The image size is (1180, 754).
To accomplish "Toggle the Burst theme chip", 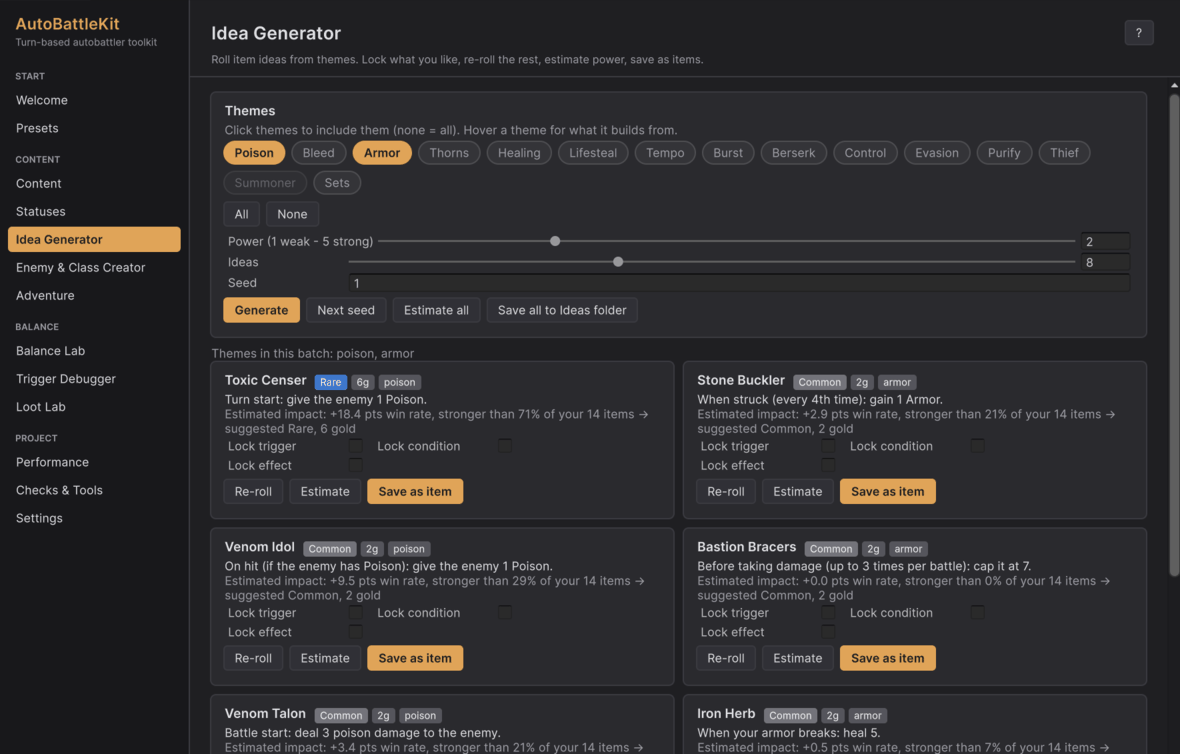I will 728,153.
